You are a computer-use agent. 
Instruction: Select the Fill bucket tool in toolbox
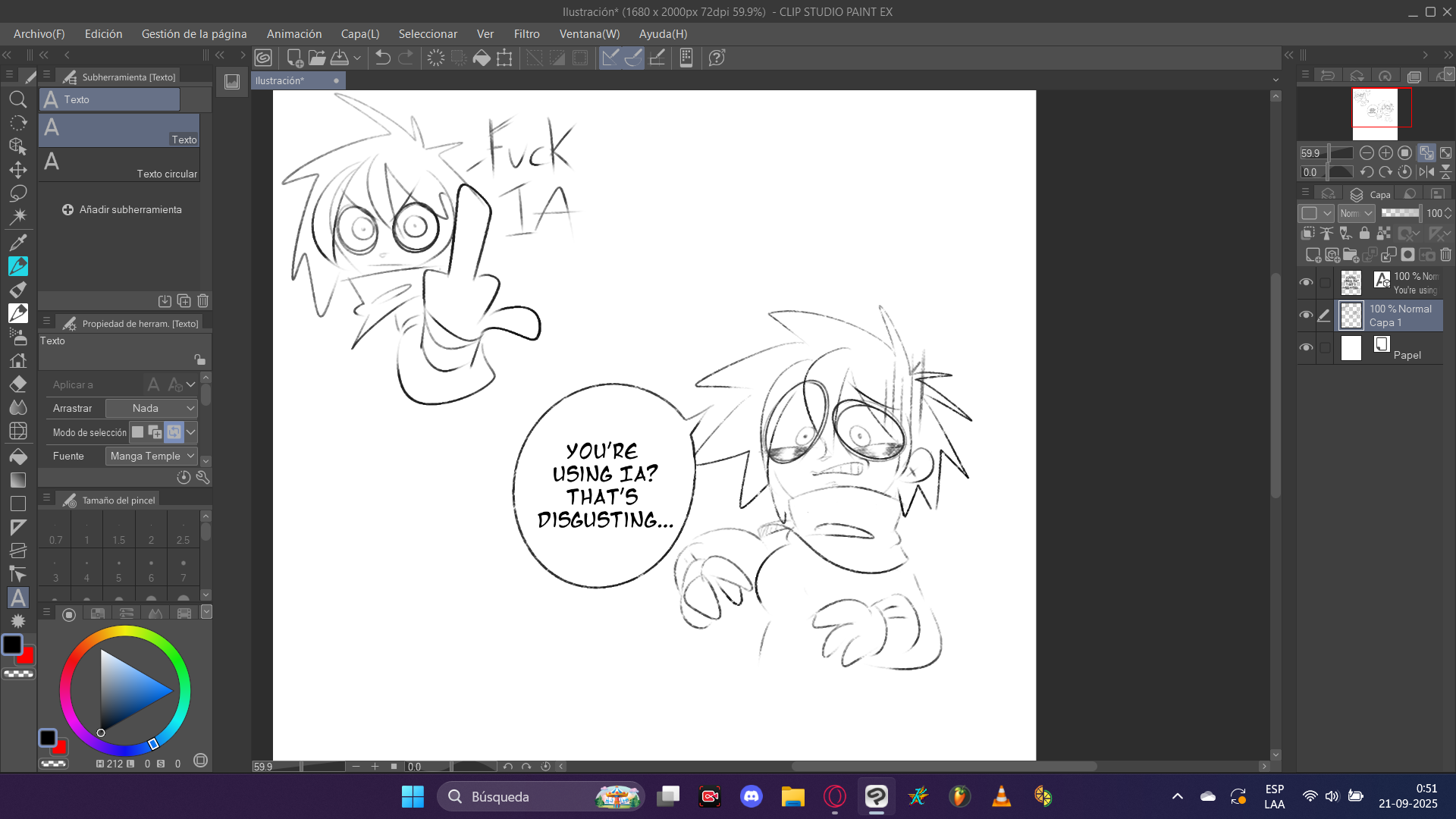(x=18, y=457)
